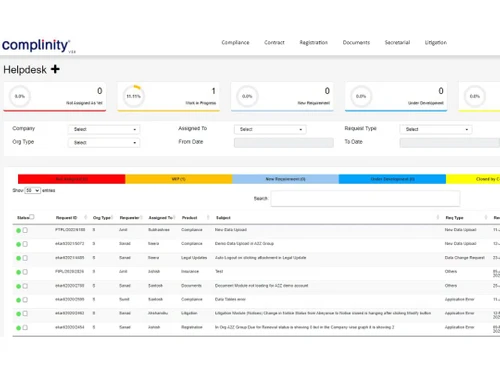Open the Org Type select dropdown
The width and height of the screenshot is (500, 375).
point(104,143)
